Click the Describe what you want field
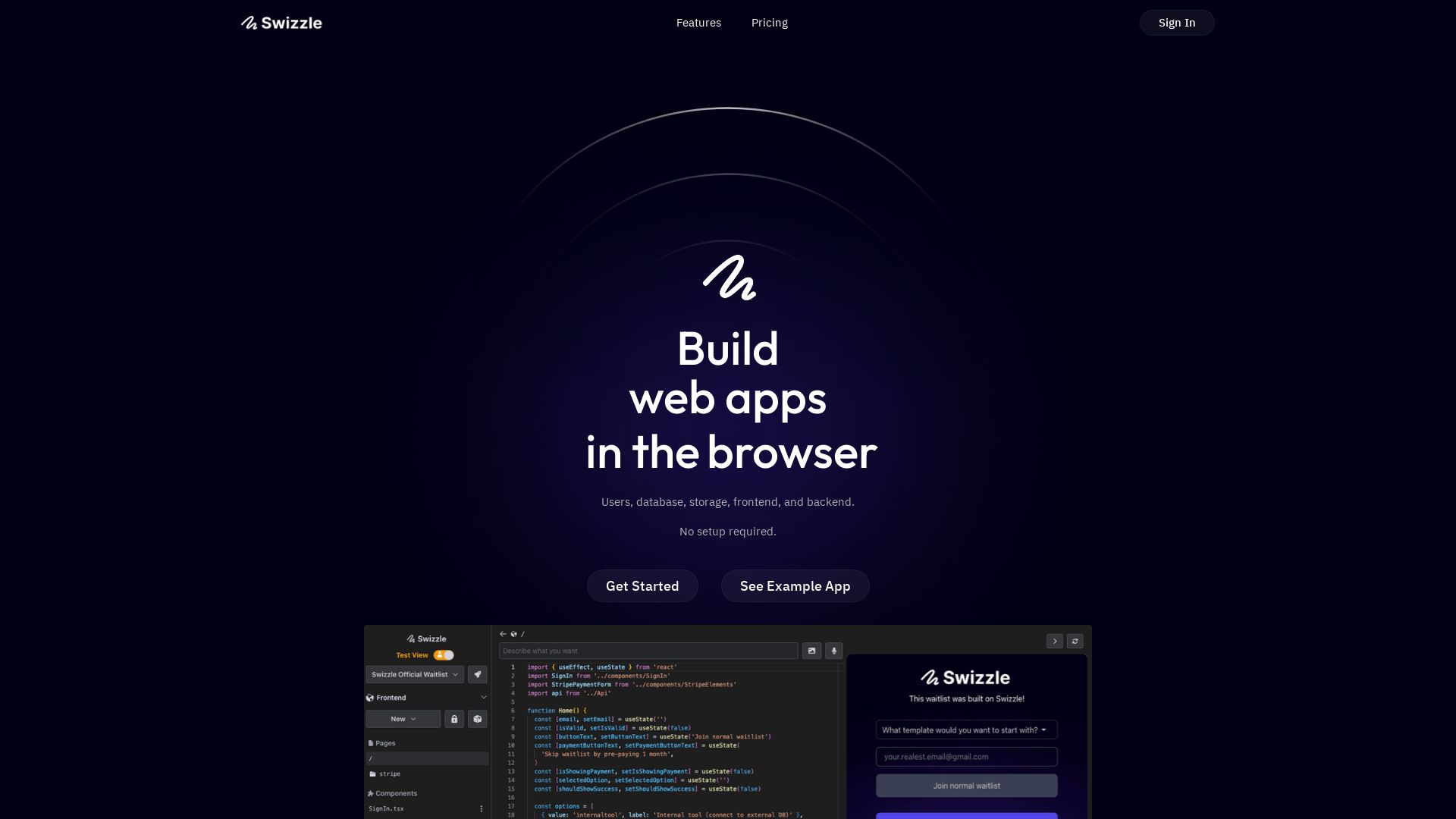 [x=648, y=651]
